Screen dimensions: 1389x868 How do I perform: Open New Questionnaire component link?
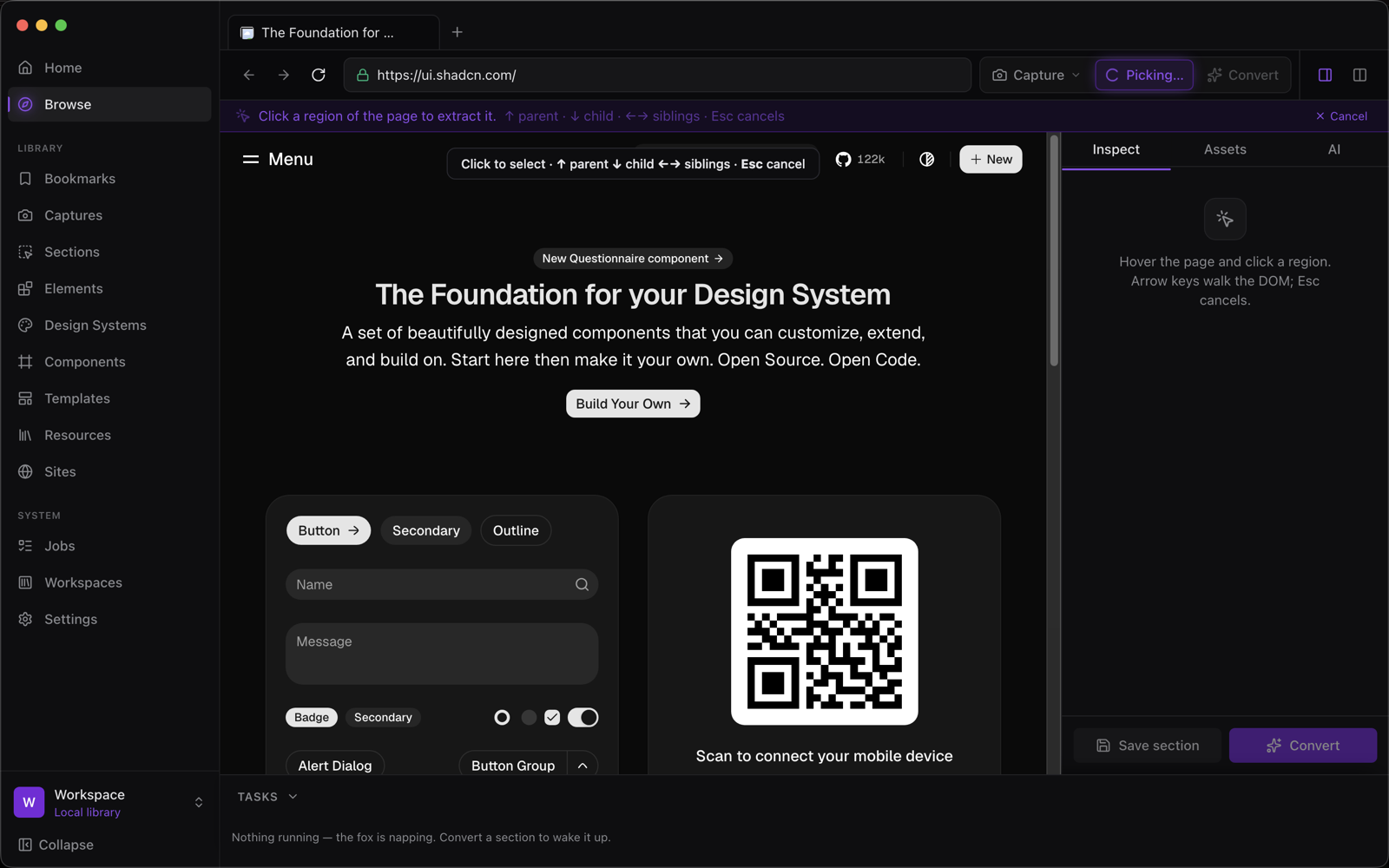click(x=633, y=259)
